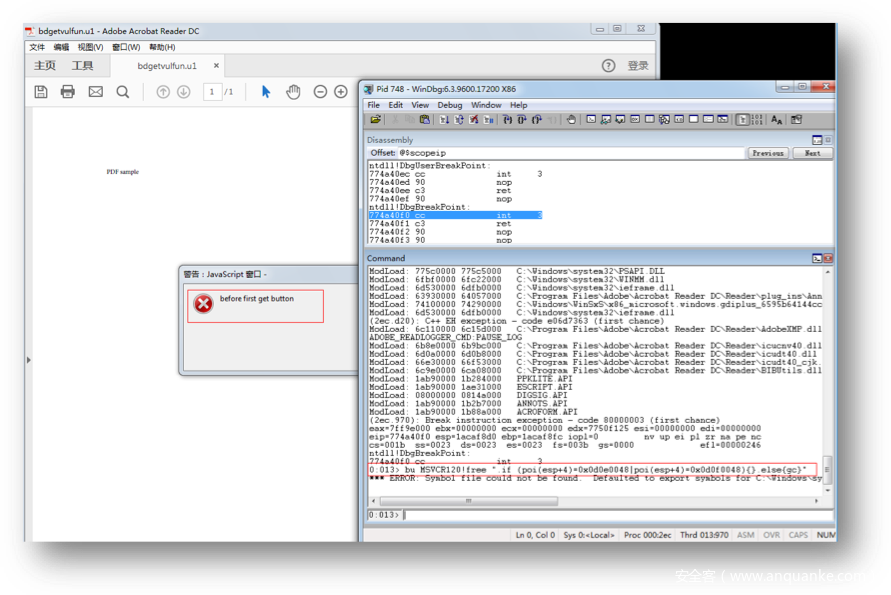Activate the hand pan tool in Acrobat
891x595 pixels.
coord(293,91)
